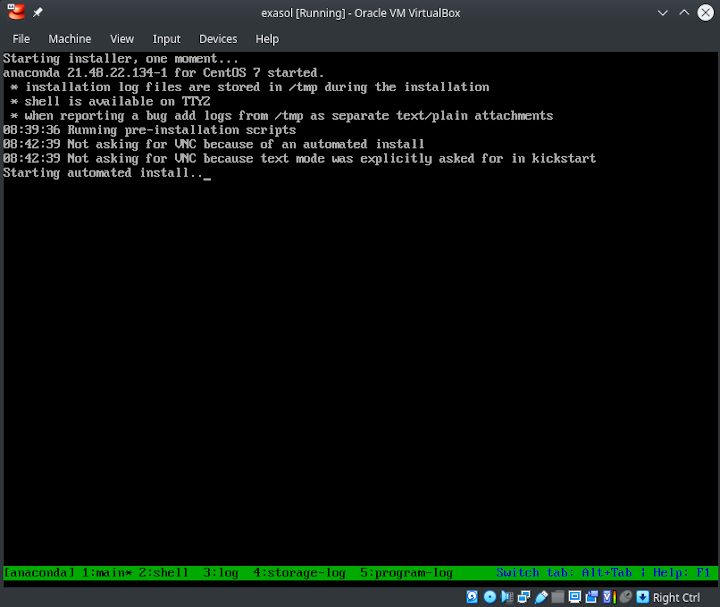This screenshot has height=607, width=720.
Task: Click the 3:log tab in anaconda bar
Action: coord(221,573)
